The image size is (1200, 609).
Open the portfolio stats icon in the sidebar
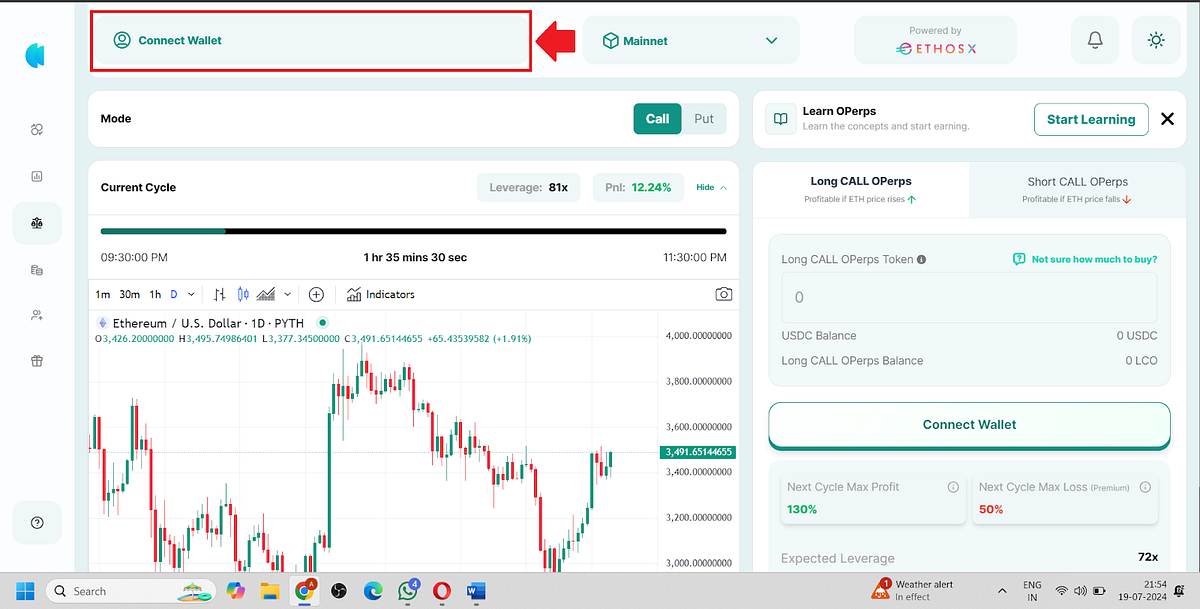[x=37, y=175]
